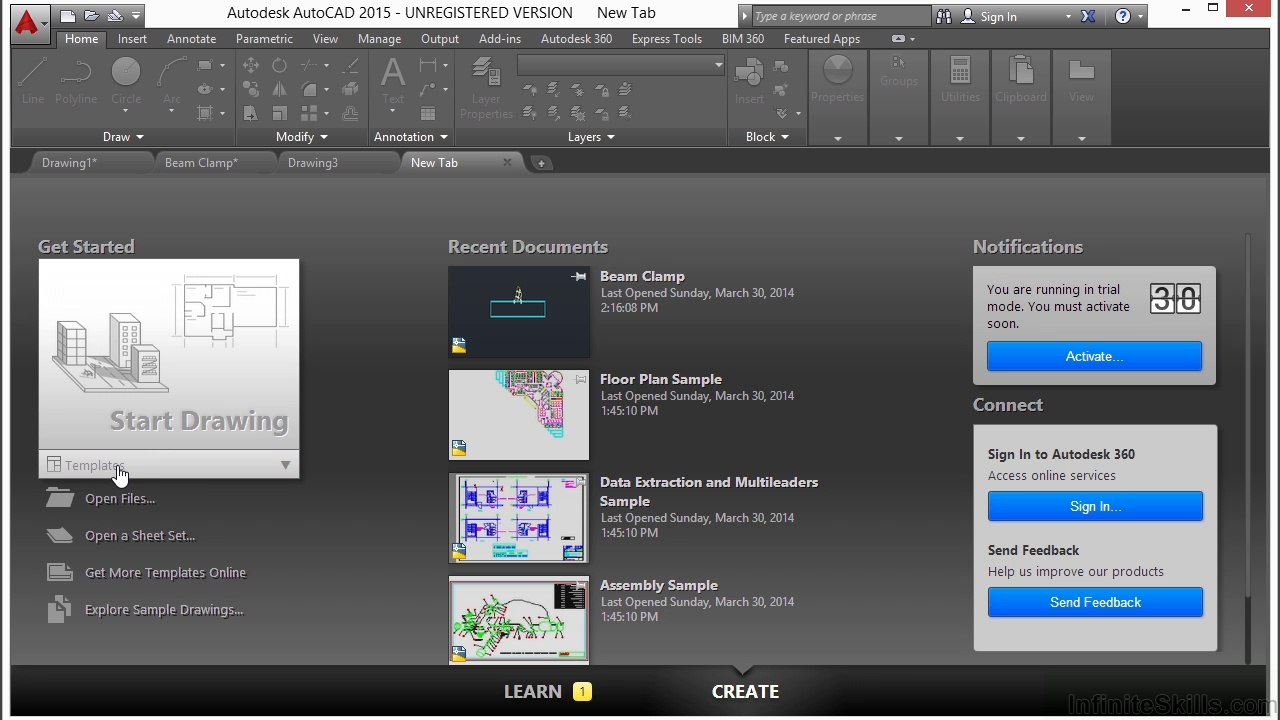Switch to the Drawing1* file tab
This screenshot has width=1280, height=720.
[69, 163]
